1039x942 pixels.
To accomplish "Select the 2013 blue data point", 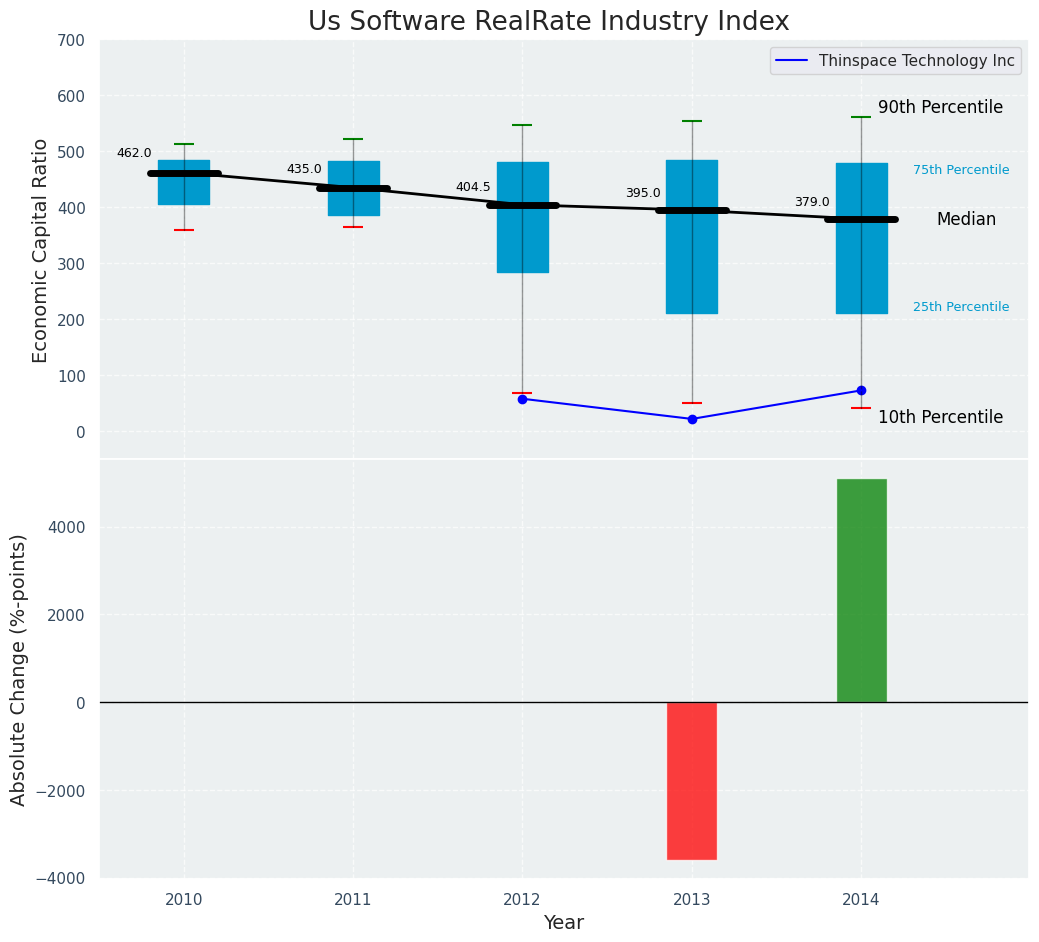I will click(692, 419).
